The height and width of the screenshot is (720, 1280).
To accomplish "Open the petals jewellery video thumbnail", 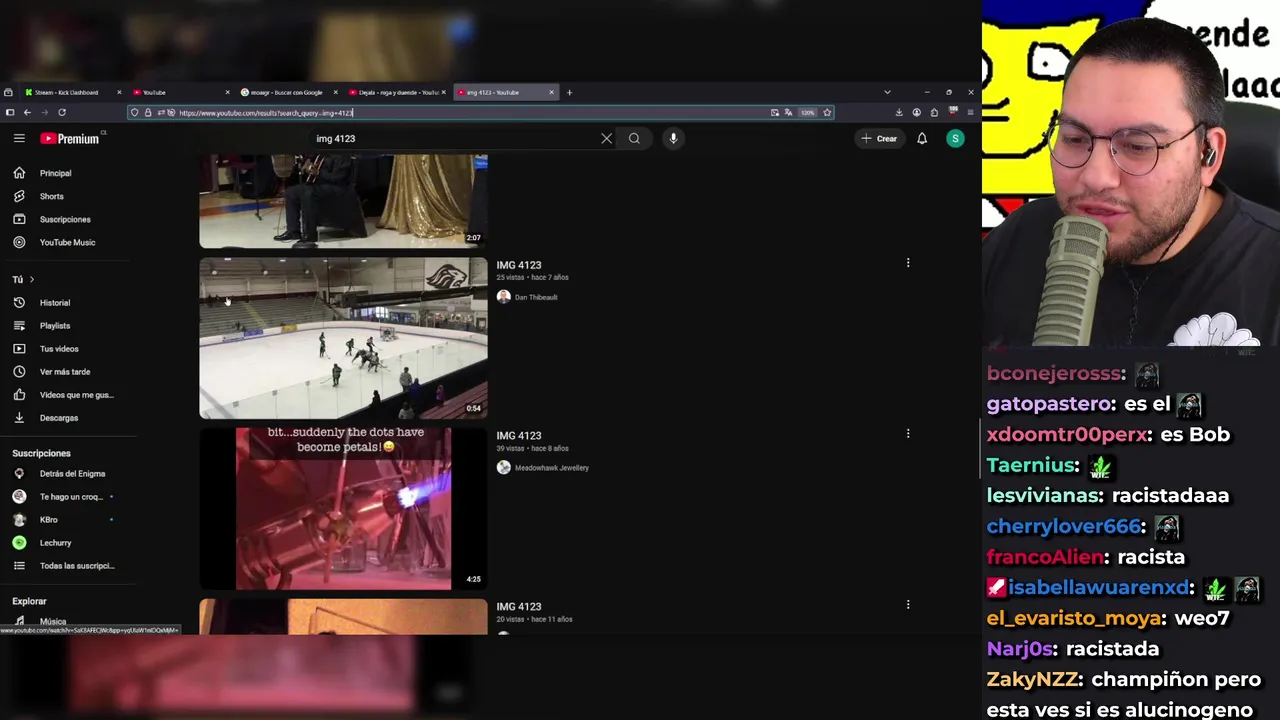I will (x=343, y=509).
